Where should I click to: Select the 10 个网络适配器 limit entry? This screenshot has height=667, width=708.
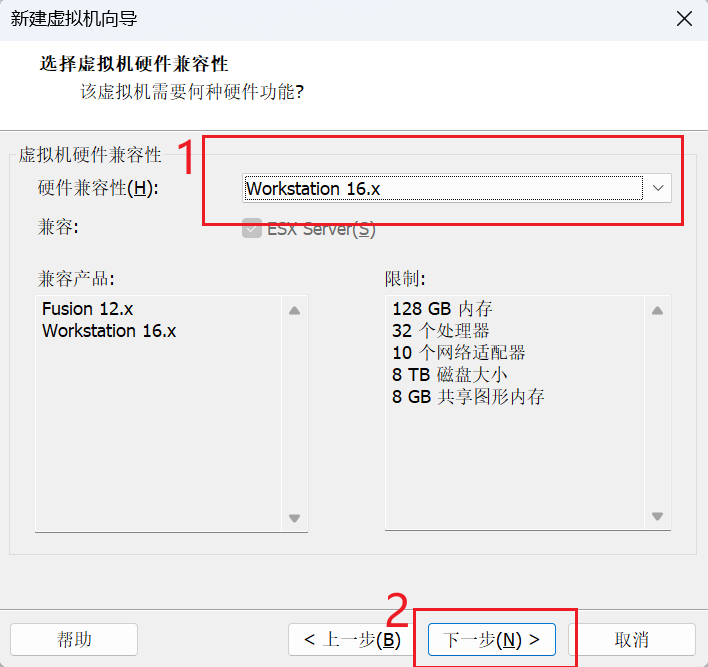click(x=459, y=353)
